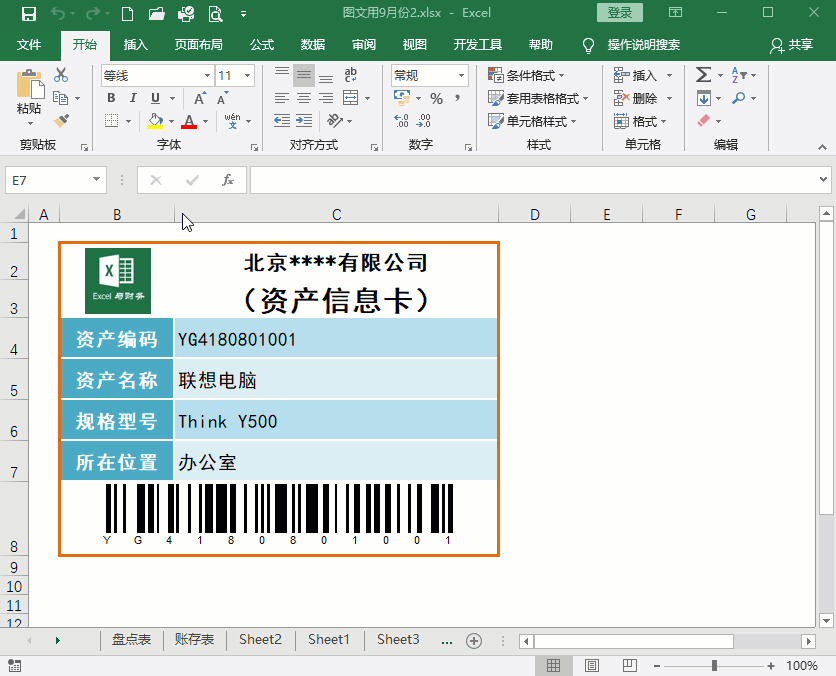Open the font size dropdown
Image resolution: width=836 pixels, height=676 pixels.
[x=247, y=76]
